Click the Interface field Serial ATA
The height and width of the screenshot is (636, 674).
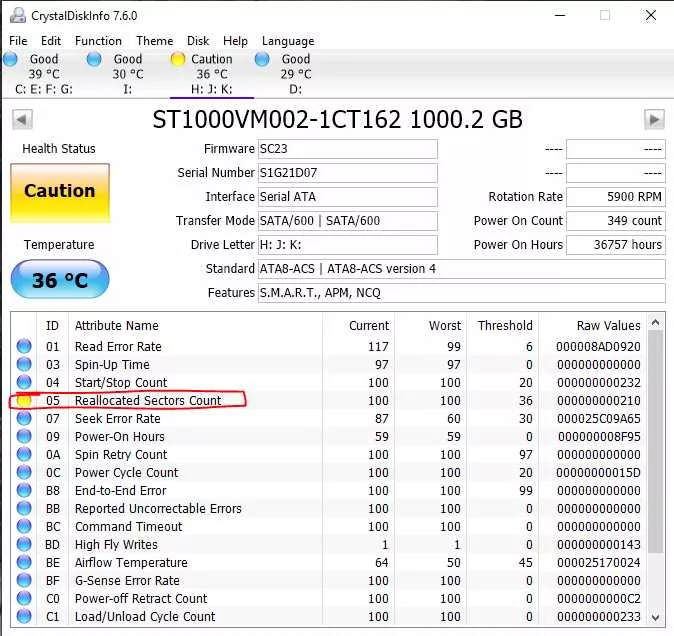347,197
